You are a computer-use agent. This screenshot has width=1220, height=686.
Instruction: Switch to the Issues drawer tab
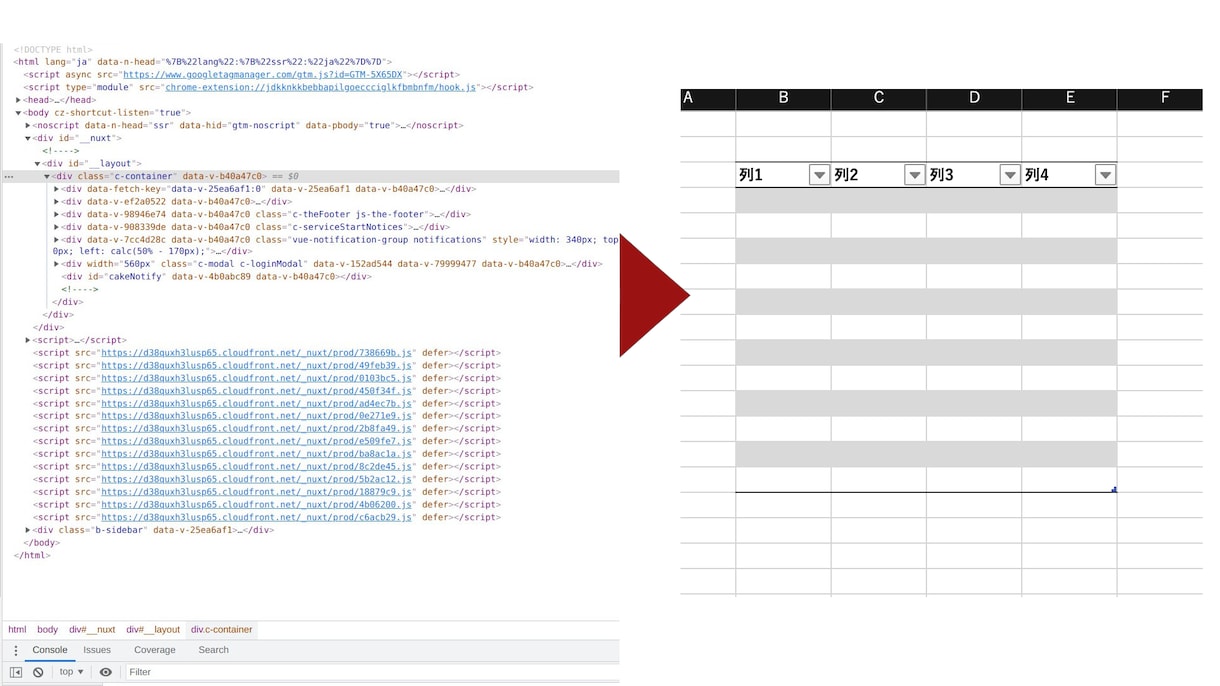tap(97, 650)
